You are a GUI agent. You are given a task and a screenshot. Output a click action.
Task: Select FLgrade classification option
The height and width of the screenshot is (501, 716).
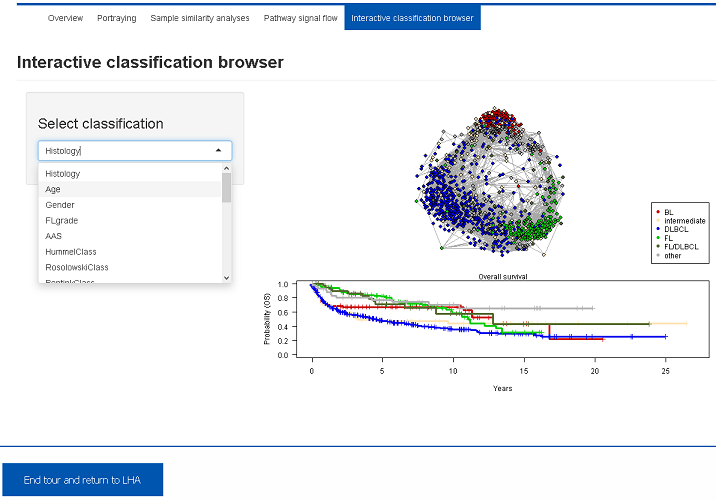pos(62,220)
